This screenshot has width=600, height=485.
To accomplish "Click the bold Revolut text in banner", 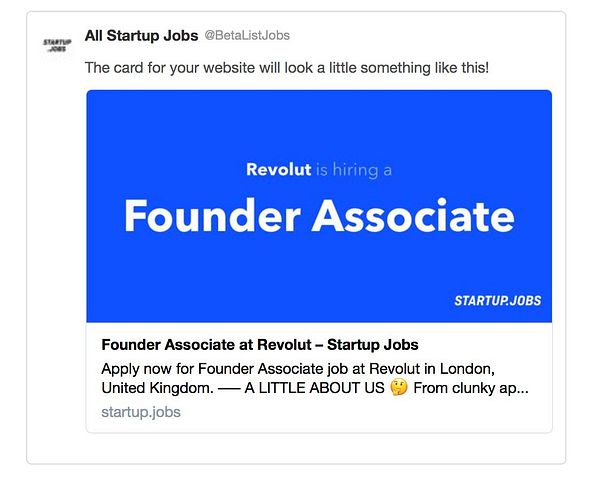I will 277,169.
